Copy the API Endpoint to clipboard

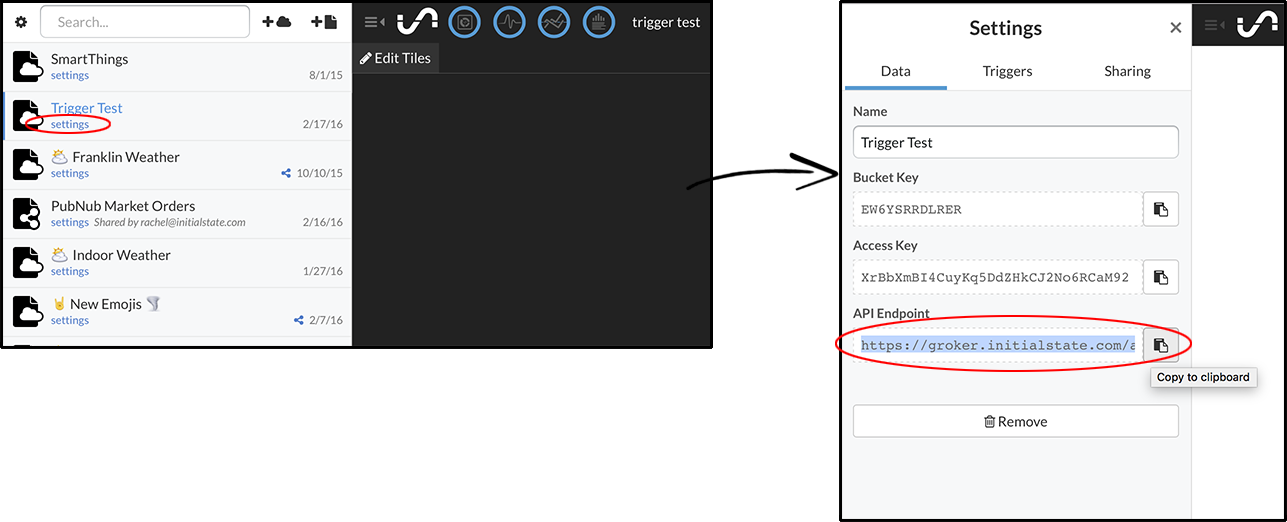(1160, 345)
